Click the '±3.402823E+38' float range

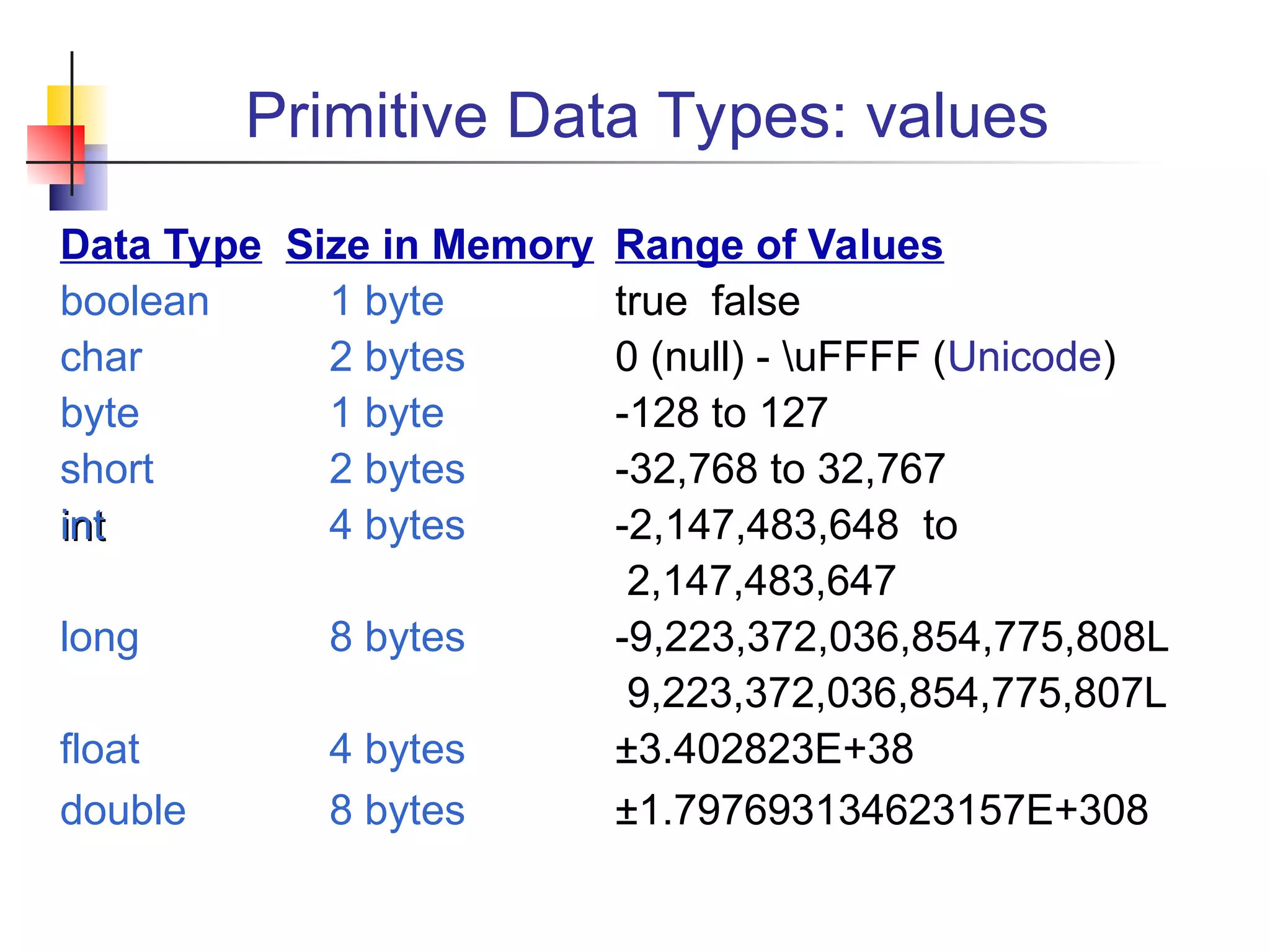point(764,749)
